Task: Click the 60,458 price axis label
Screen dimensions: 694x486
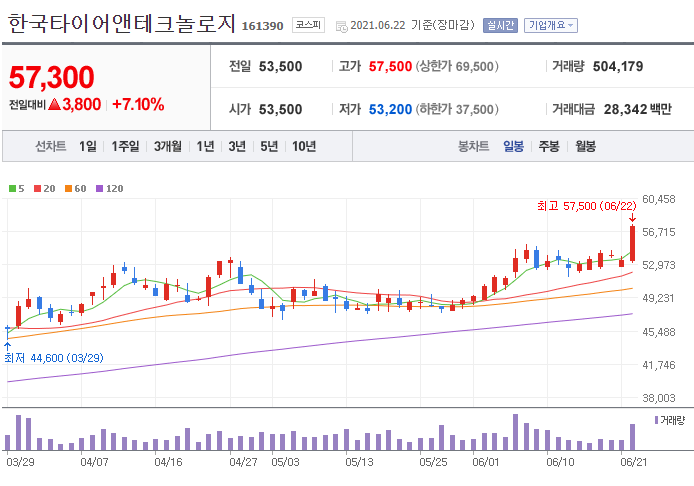Action: 659,199
